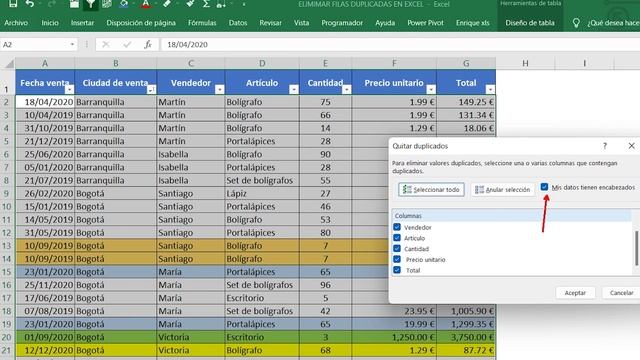
Task: Select the Lápiz cell
Action: click(x=262, y=193)
